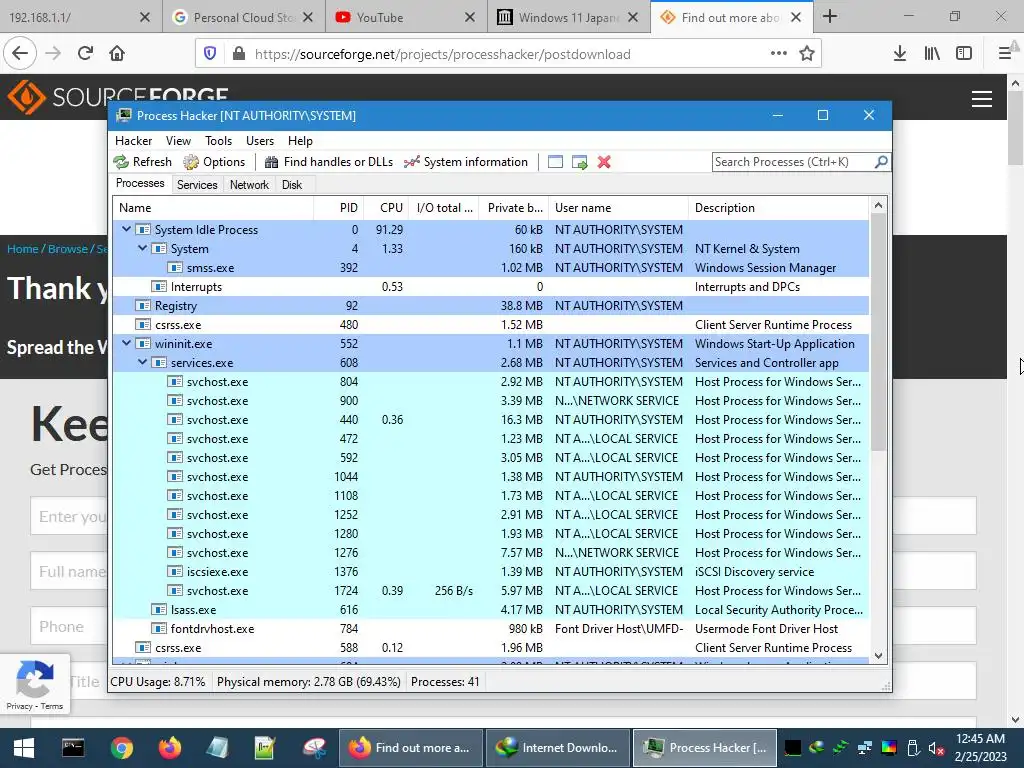Sort by the CPU column header
This screenshot has height=768, width=1024.
[386, 208]
